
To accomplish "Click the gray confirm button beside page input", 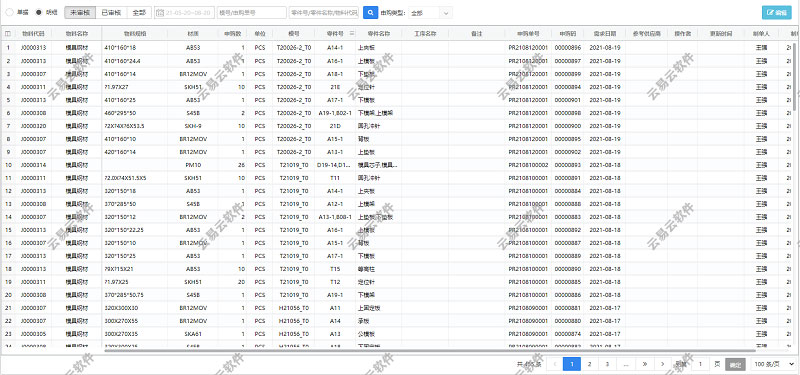I will coord(735,364).
